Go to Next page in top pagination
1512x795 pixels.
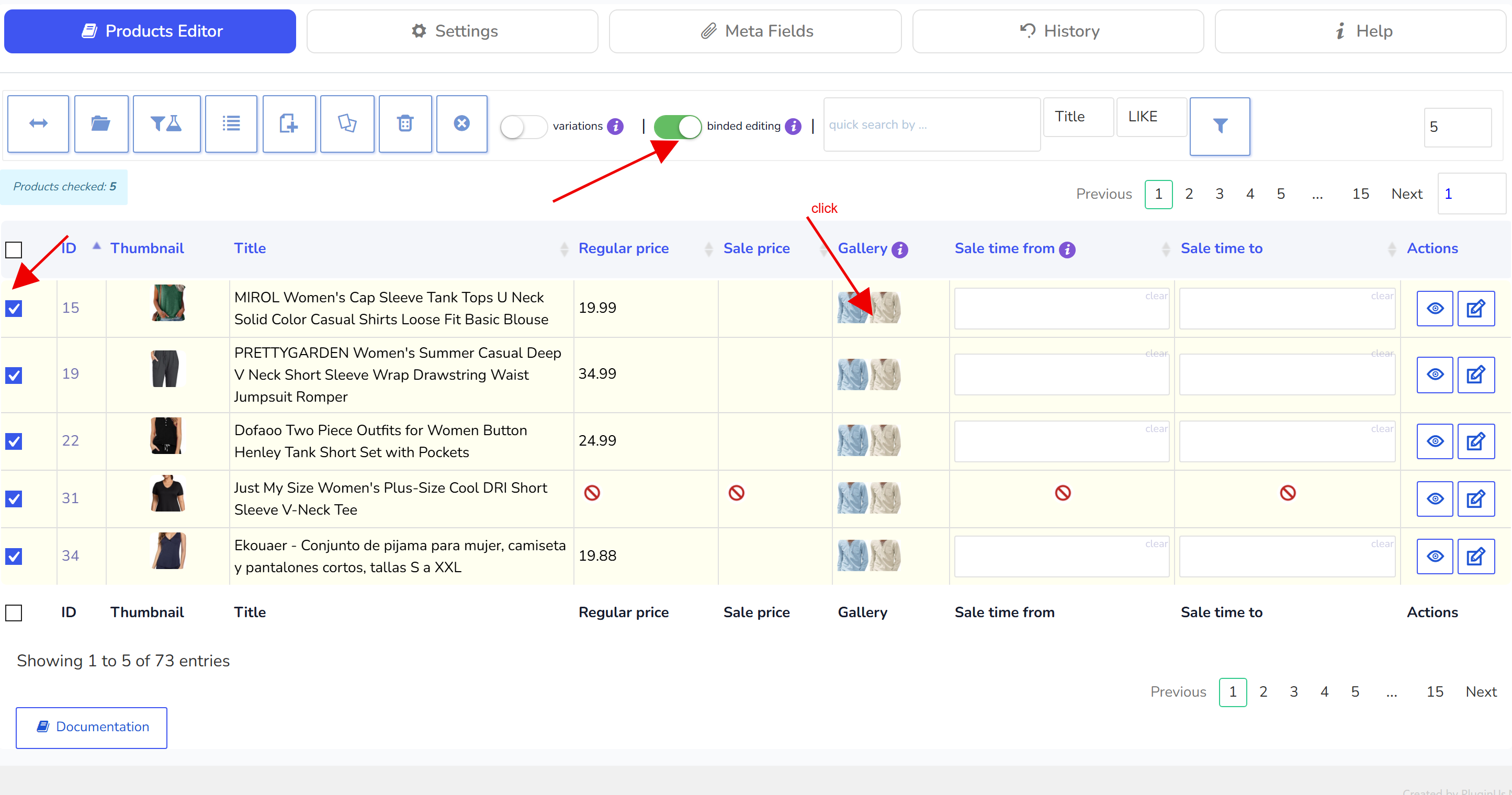click(x=1406, y=194)
